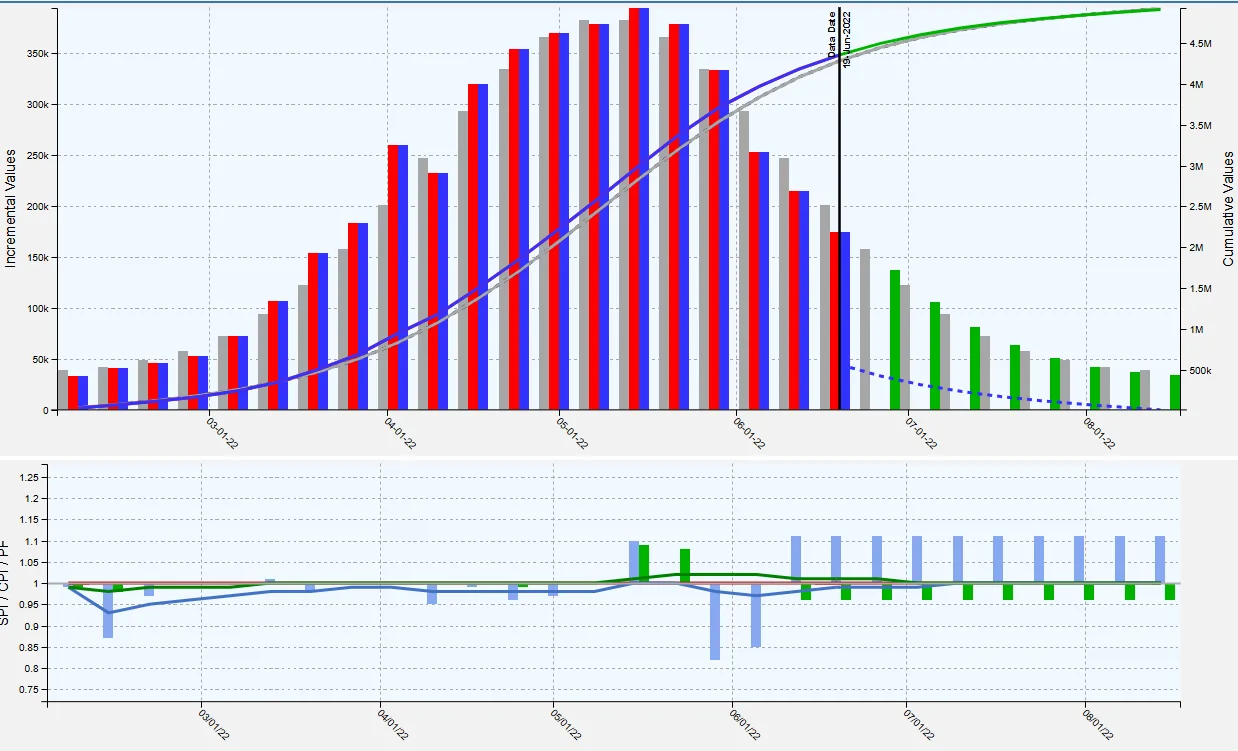
Task: Click the 04-01-22 date on upper chart
Action: pos(402,435)
